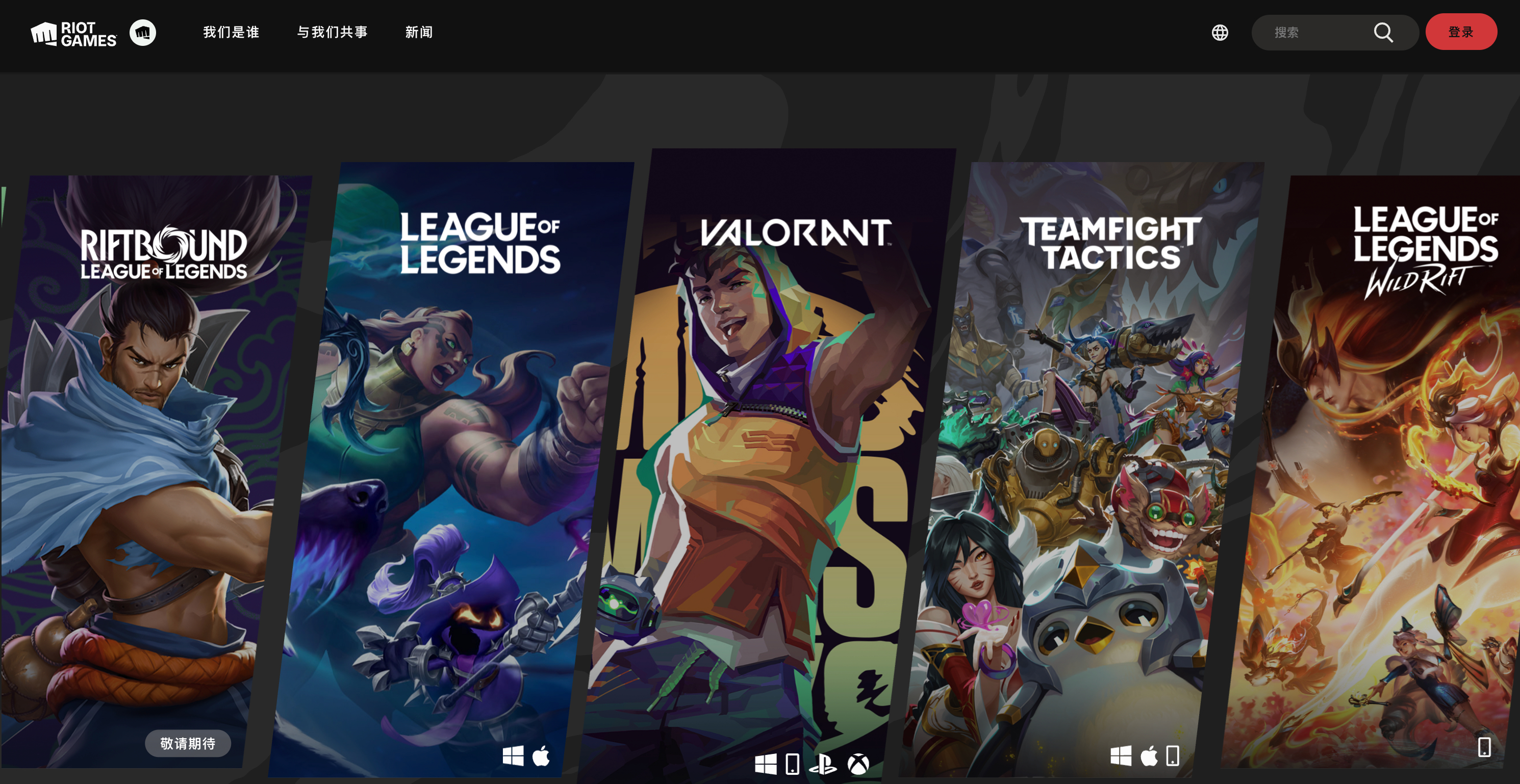Click Windows icon on League of Legends card
This screenshot has height=784, width=1520.
[x=513, y=755]
